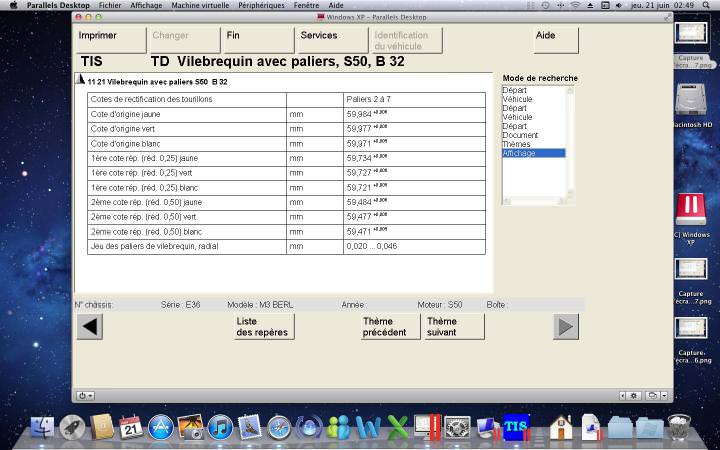Open the Address Book icon in the Dock

click(102, 427)
